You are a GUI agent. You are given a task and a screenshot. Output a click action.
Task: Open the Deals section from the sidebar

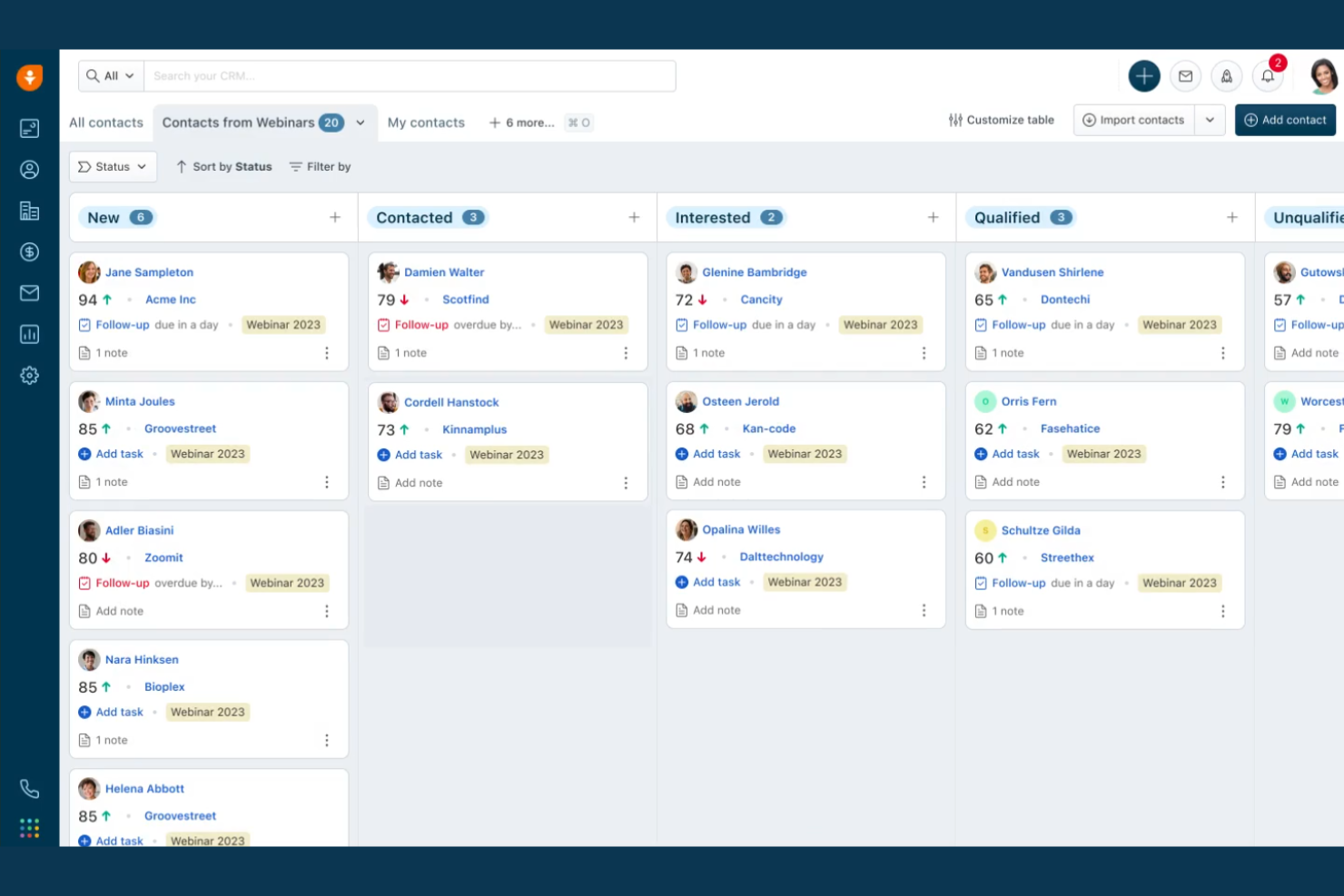click(30, 252)
